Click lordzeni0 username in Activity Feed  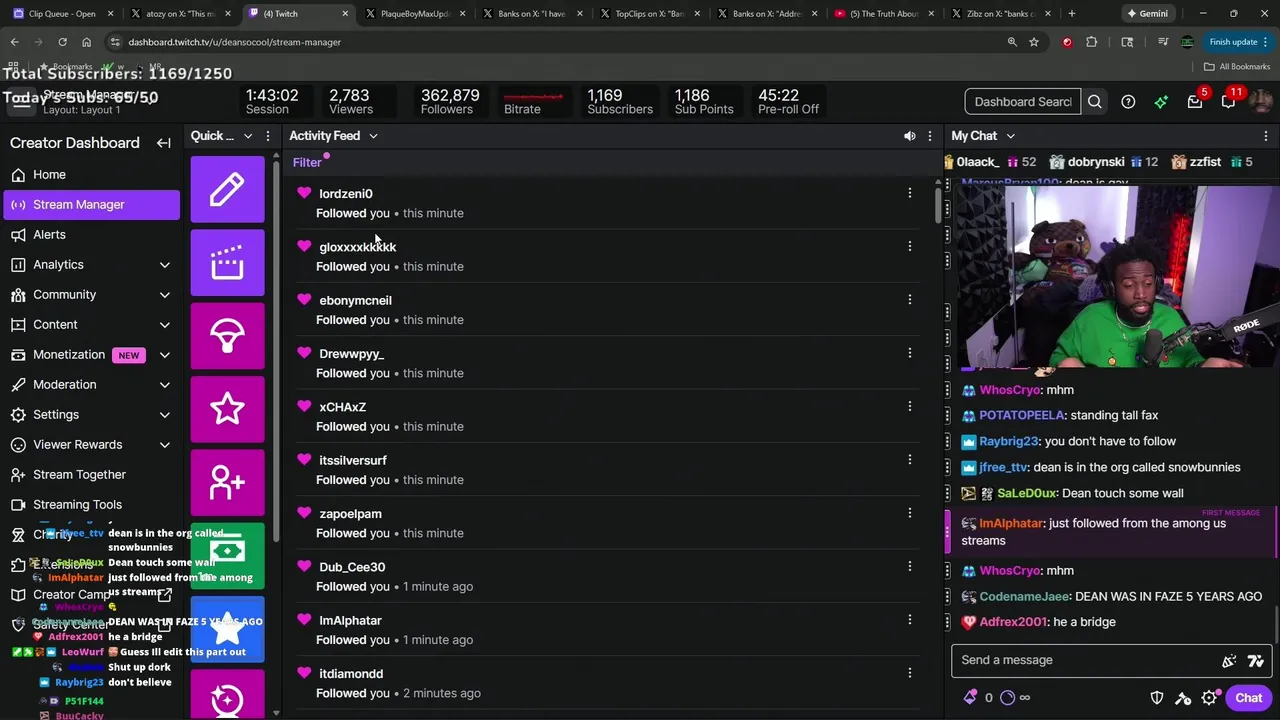(x=346, y=194)
